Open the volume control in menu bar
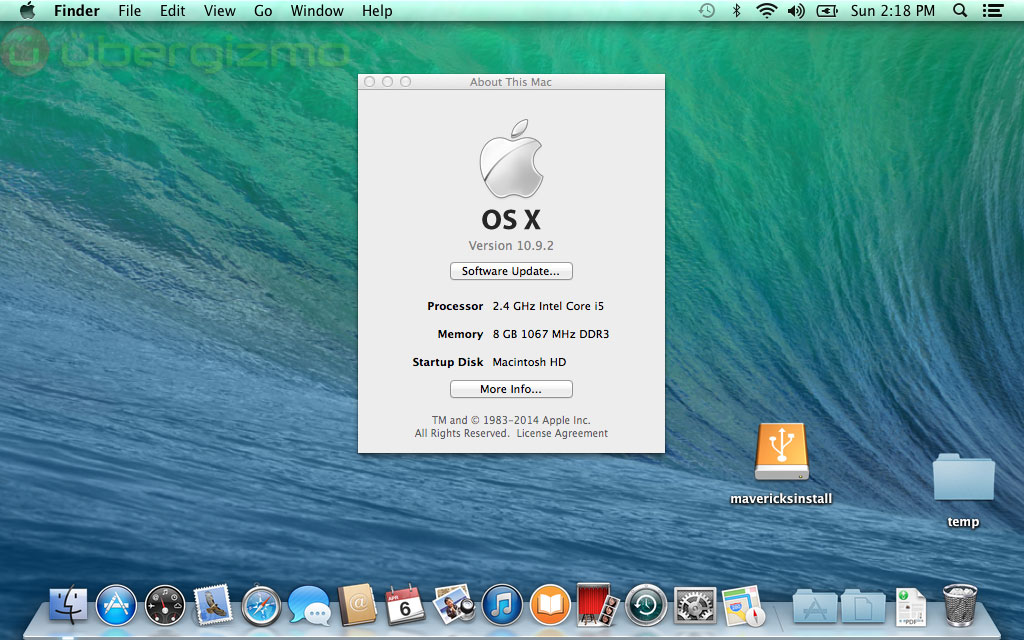The height and width of the screenshot is (640, 1024). pos(796,11)
